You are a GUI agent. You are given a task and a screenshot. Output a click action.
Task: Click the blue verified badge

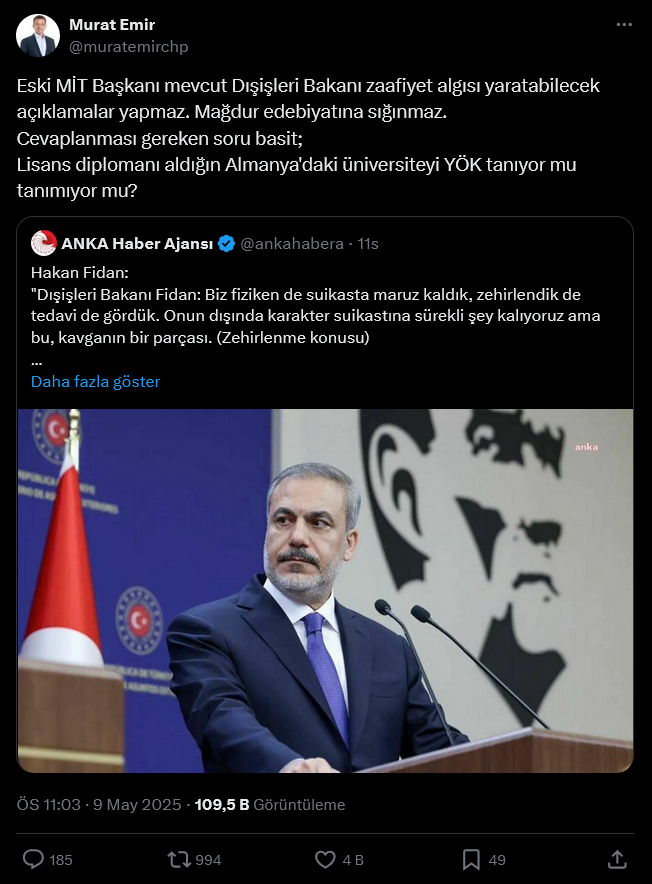click(x=226, y=244)
